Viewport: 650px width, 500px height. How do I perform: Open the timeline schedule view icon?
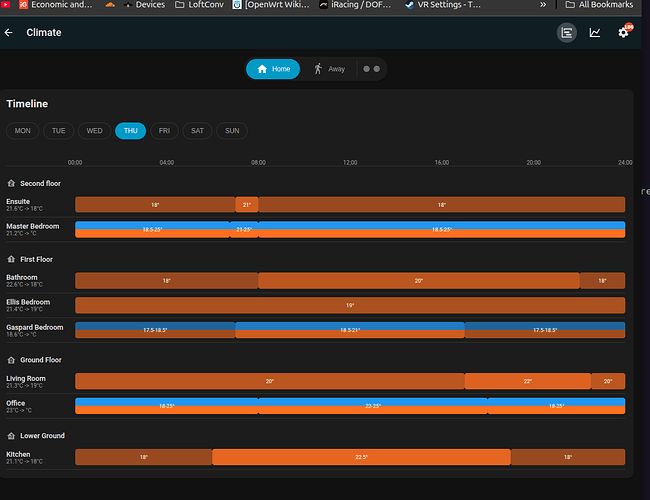pos(566,33)
